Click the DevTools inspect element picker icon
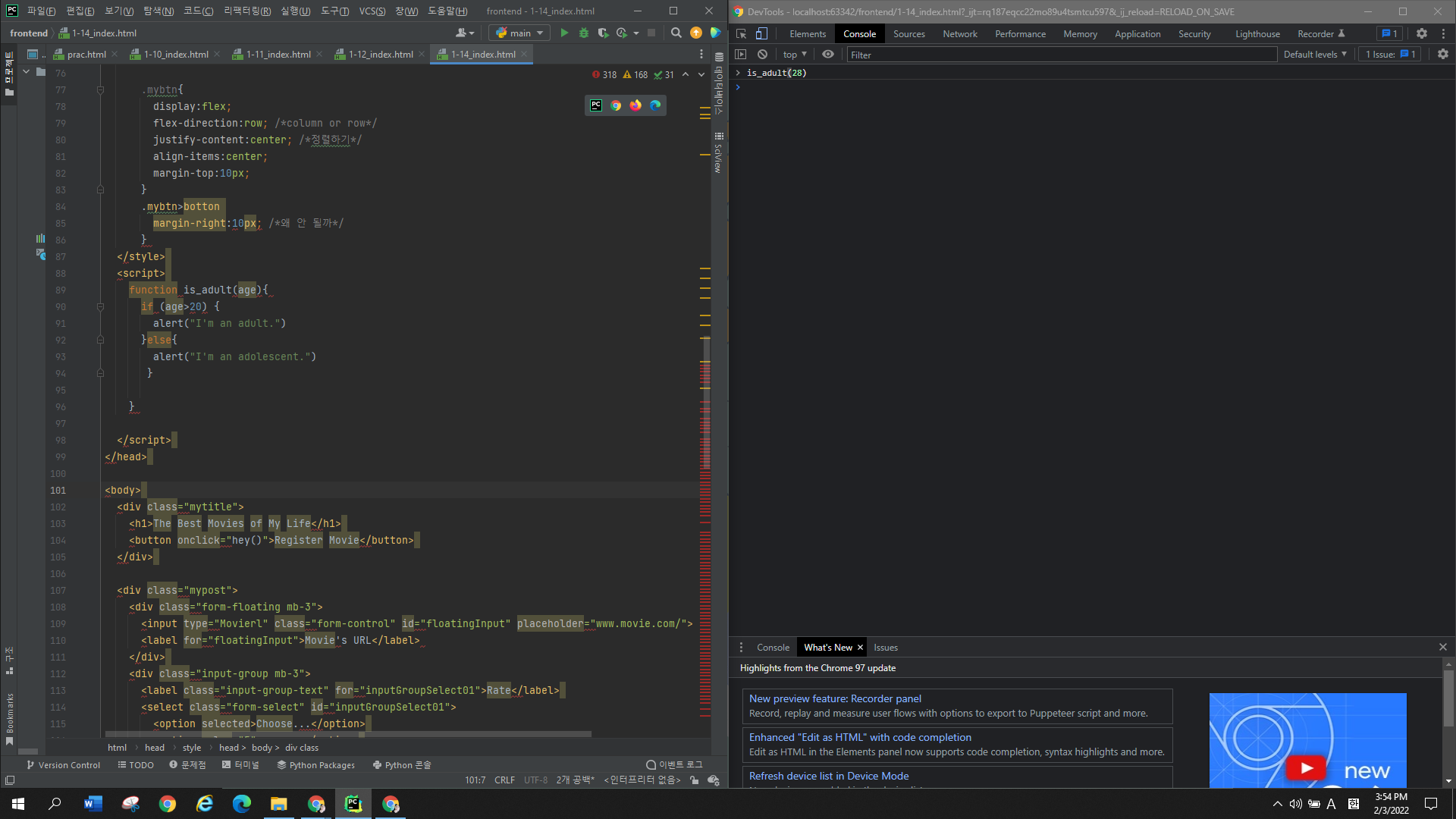Screen dimensions: 1456x819 pos(742,33)
